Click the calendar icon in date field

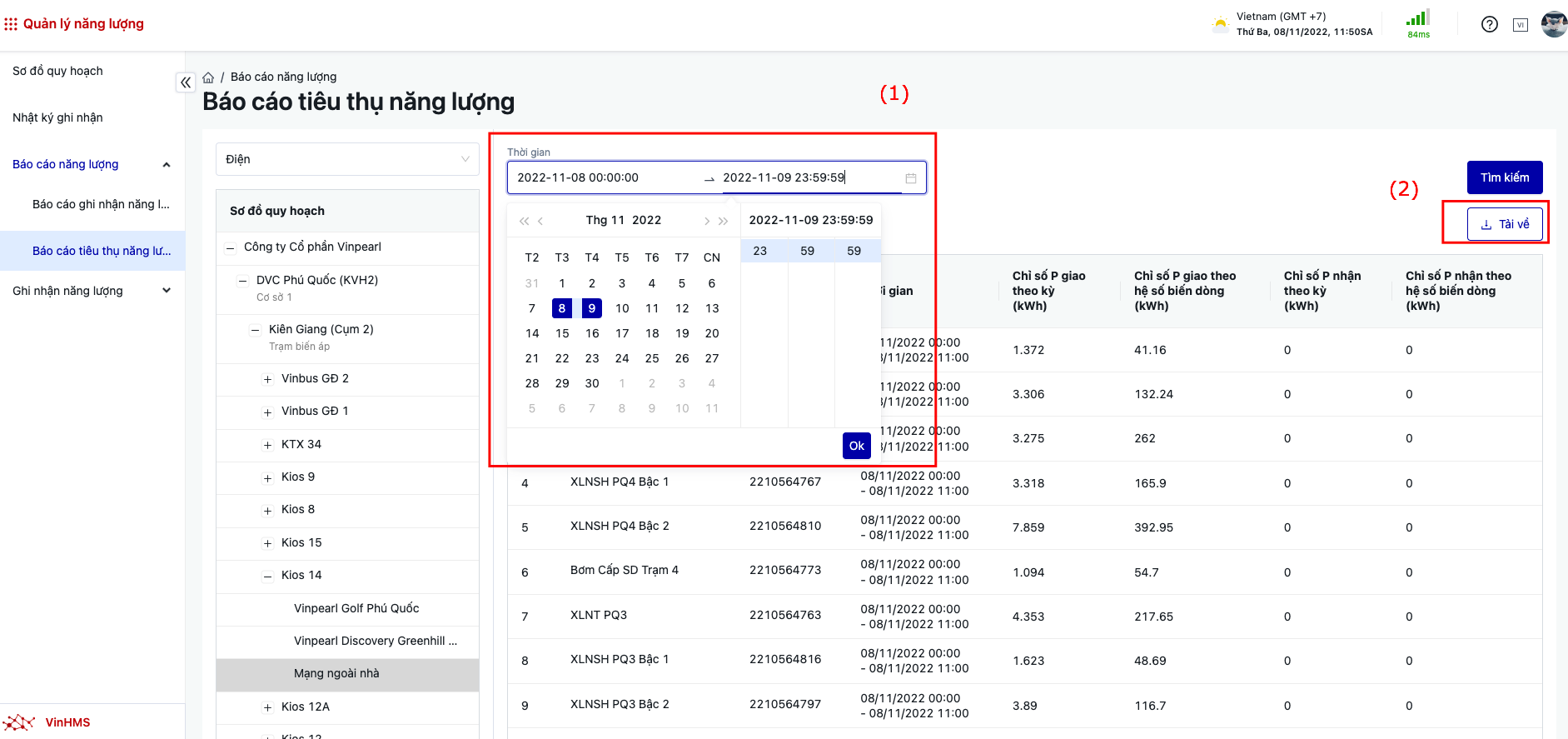pos(910,178)
